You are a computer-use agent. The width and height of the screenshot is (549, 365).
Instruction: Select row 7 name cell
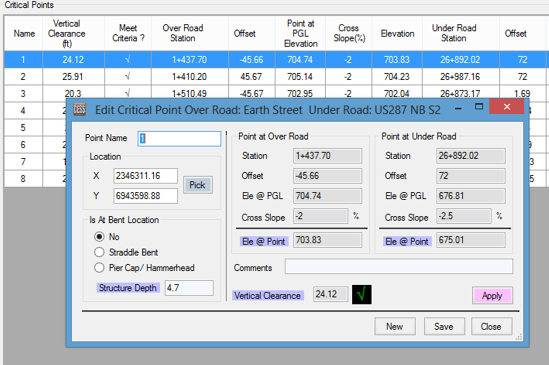pos(23,161)
